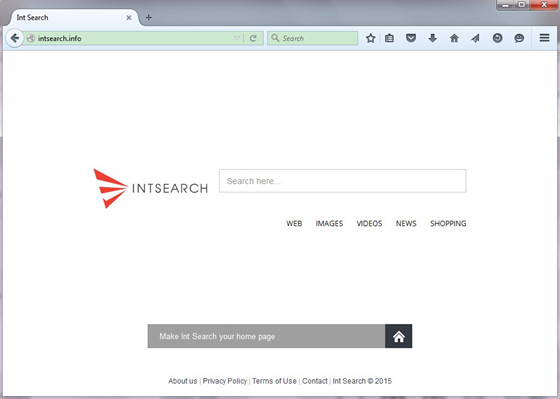Go back with the arrow button

tap(15, 38)
